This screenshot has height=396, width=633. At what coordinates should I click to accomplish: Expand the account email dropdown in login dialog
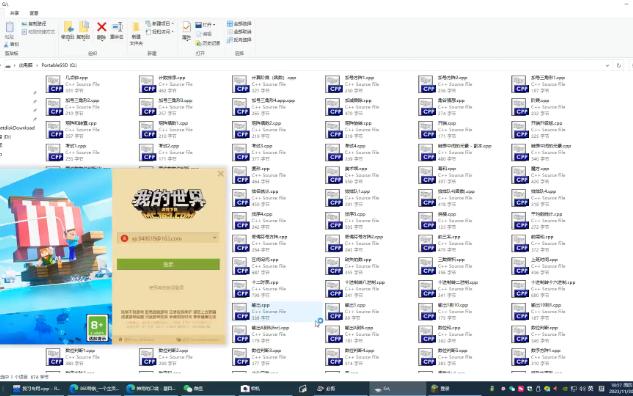coord(215,238)
